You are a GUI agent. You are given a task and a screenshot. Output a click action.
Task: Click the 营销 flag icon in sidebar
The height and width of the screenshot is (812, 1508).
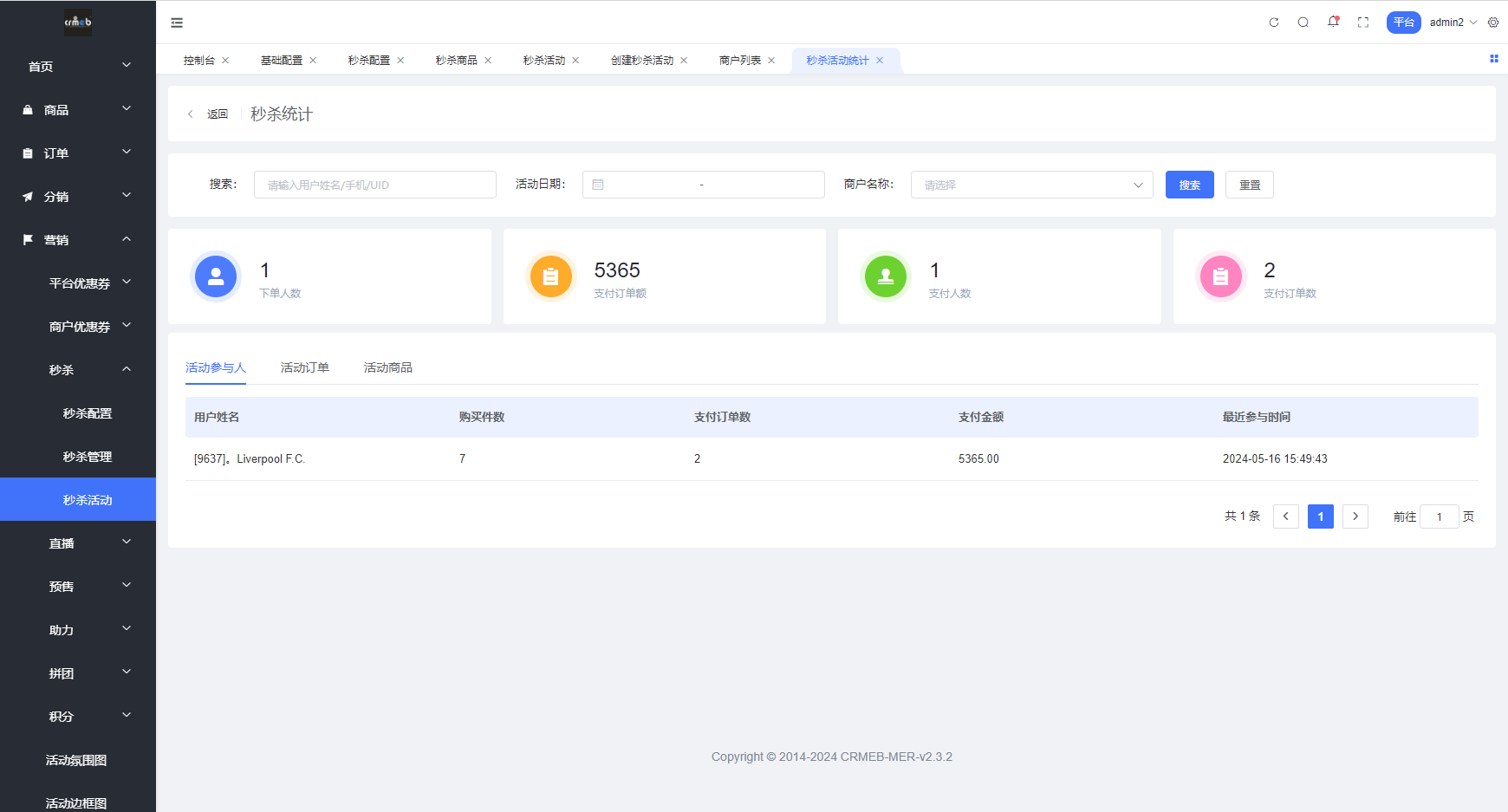pyautogui.click(x=28, y=240)
